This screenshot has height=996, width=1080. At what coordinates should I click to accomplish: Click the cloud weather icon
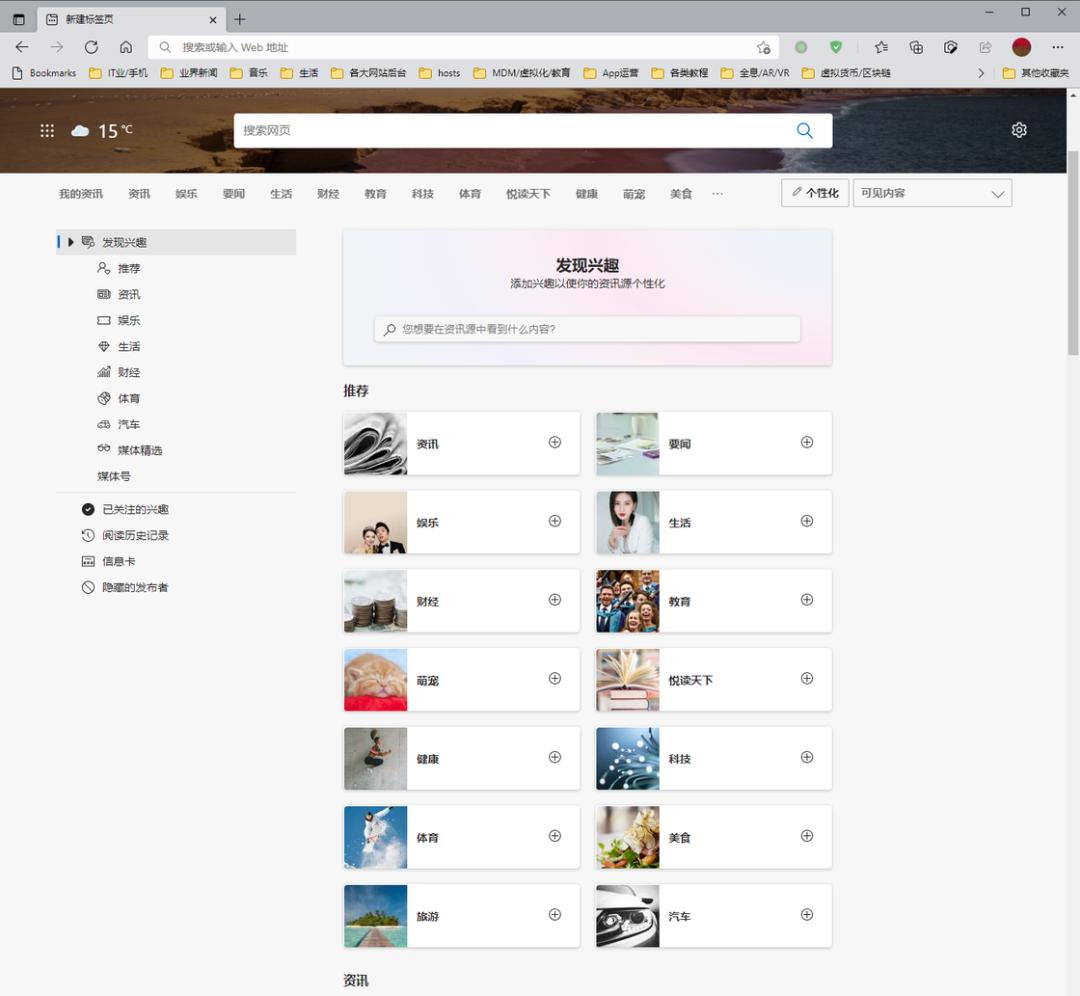pos(80,131)
